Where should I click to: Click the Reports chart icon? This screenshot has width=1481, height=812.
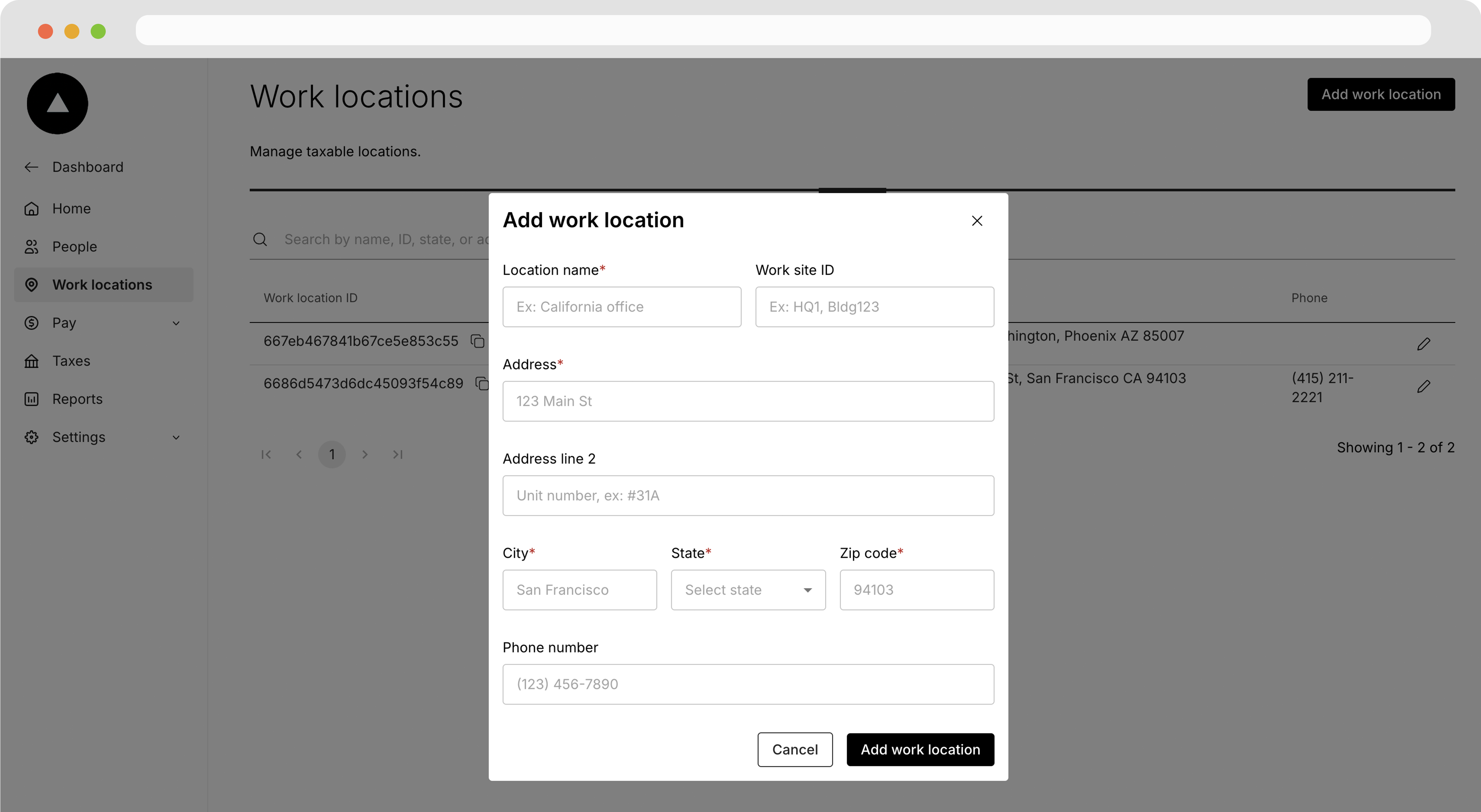click(32, 399)
